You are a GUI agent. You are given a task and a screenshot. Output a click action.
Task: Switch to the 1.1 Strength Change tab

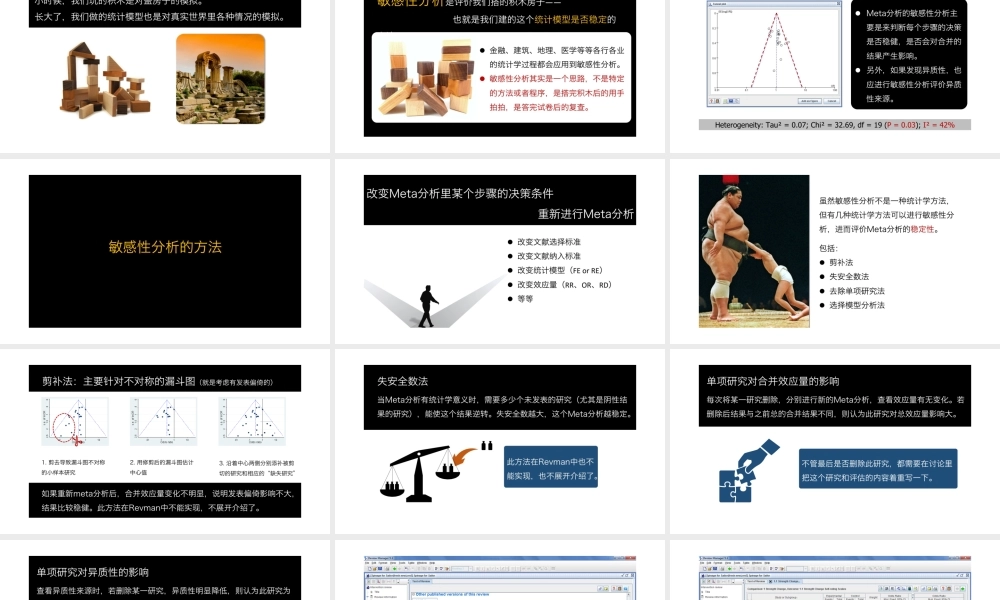(x=786, y=581)
